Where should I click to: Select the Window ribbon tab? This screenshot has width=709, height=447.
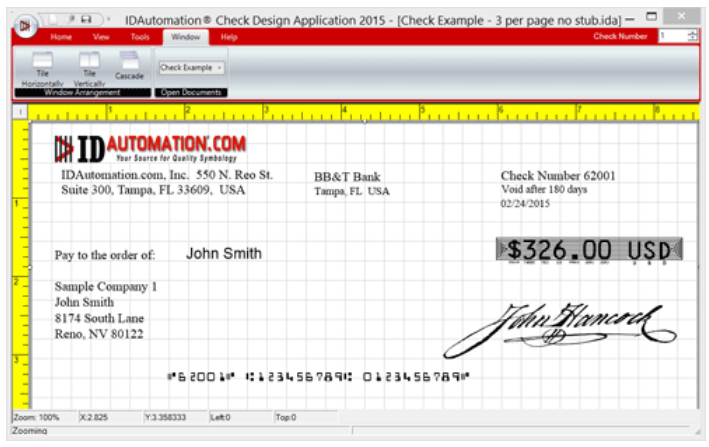(185, 37)
